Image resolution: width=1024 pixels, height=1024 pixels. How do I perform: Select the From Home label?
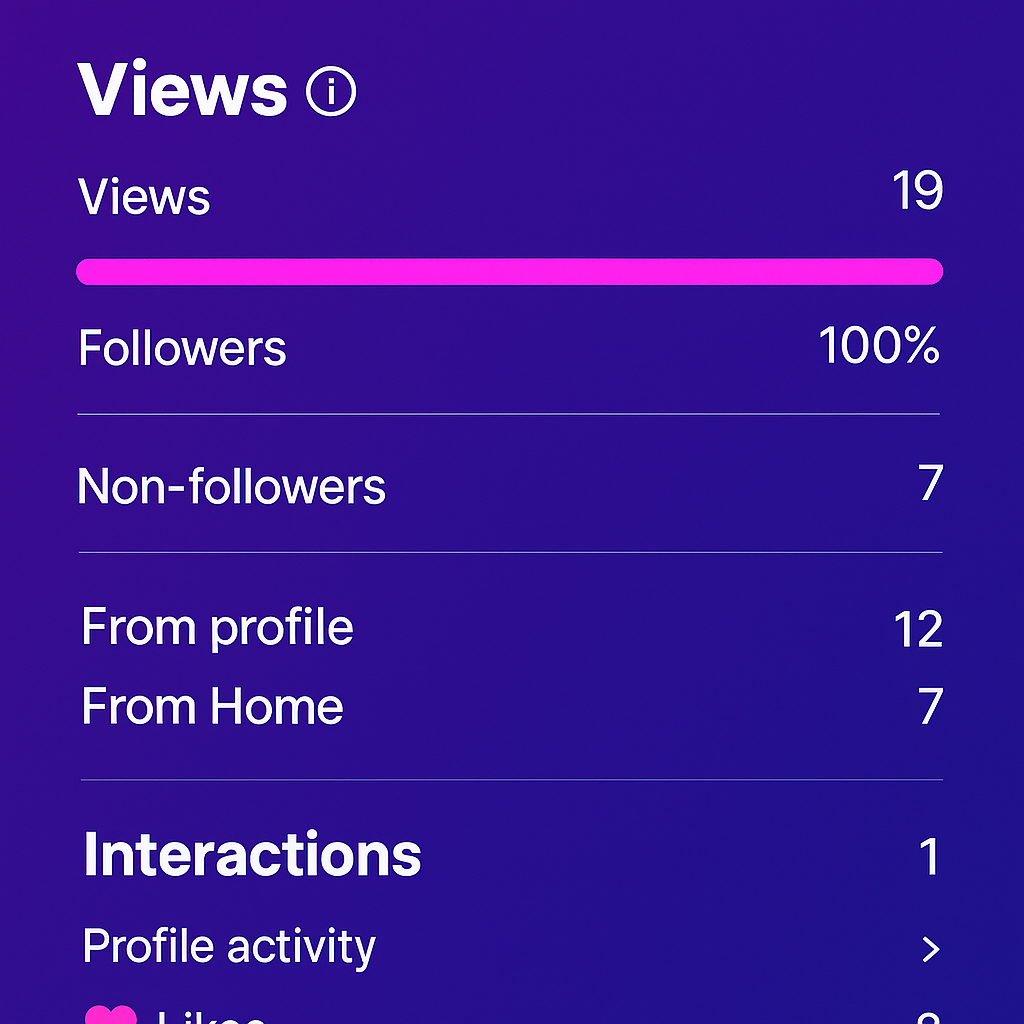pos(212,706)
